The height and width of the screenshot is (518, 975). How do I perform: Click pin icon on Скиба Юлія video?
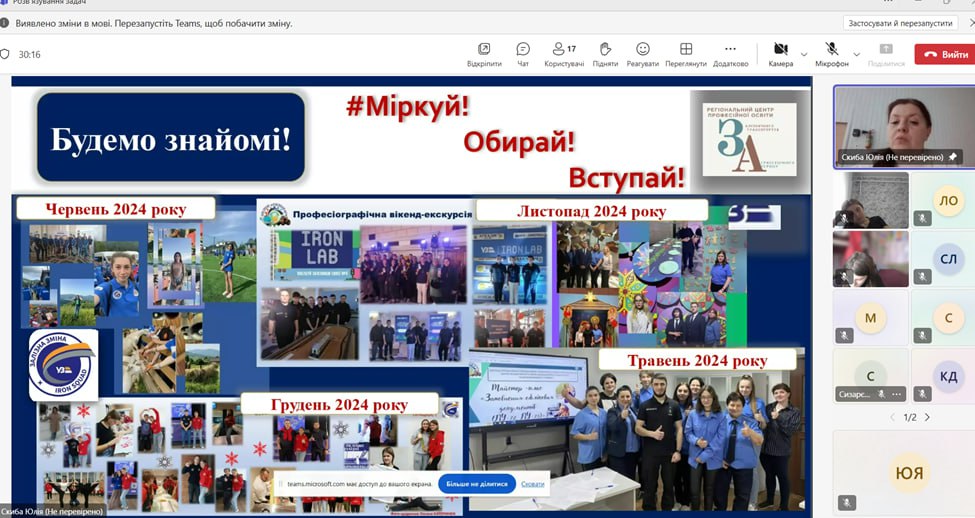pyautogui.click(x=952, y=157)
